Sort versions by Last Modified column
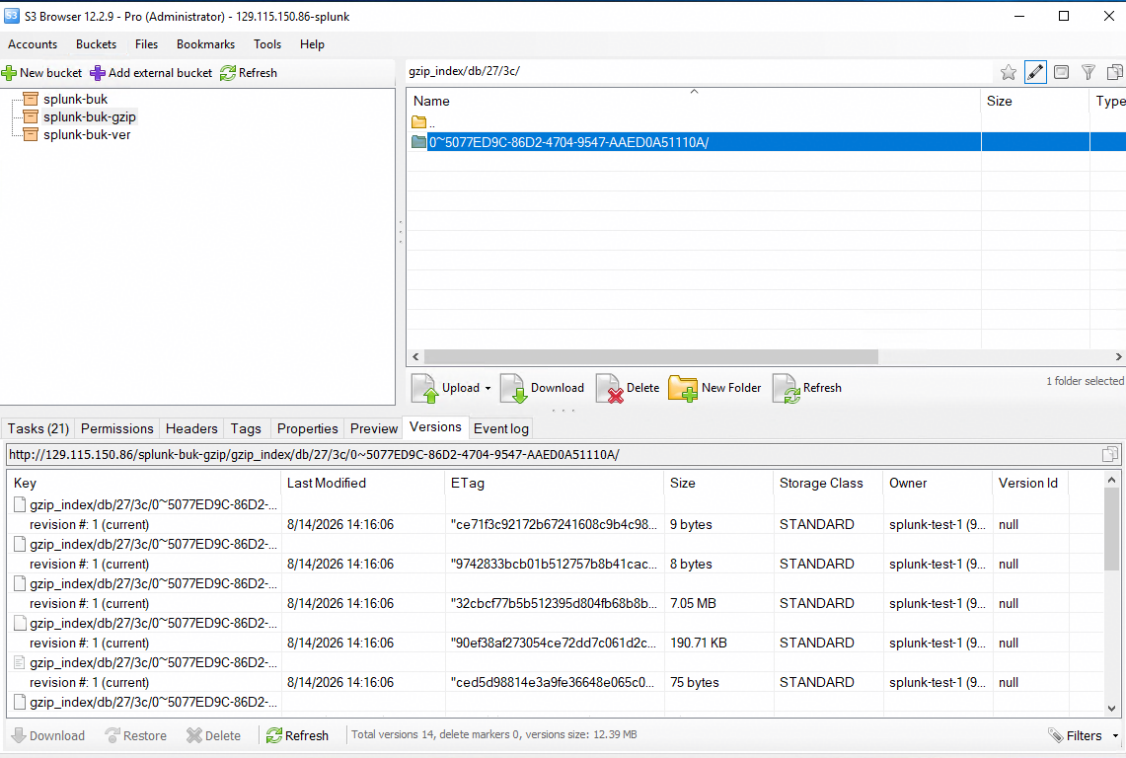This screenshot has width=1126, height=758. coord(363,483)
